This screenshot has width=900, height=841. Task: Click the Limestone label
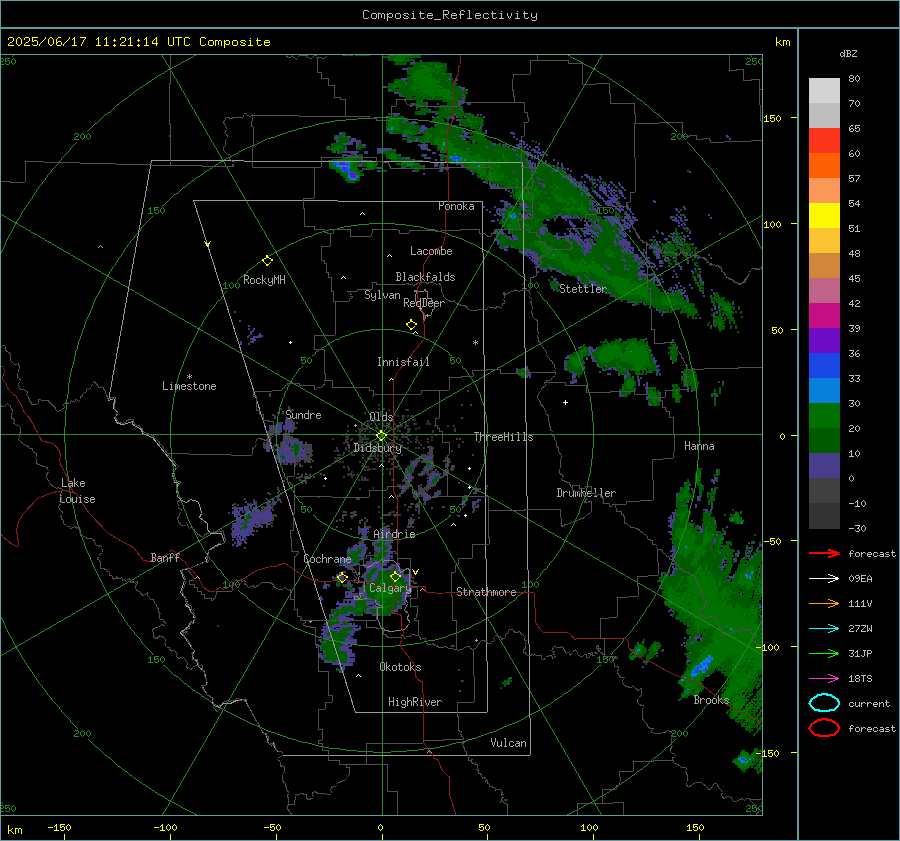pyautogui.click(x=189, y=386)
